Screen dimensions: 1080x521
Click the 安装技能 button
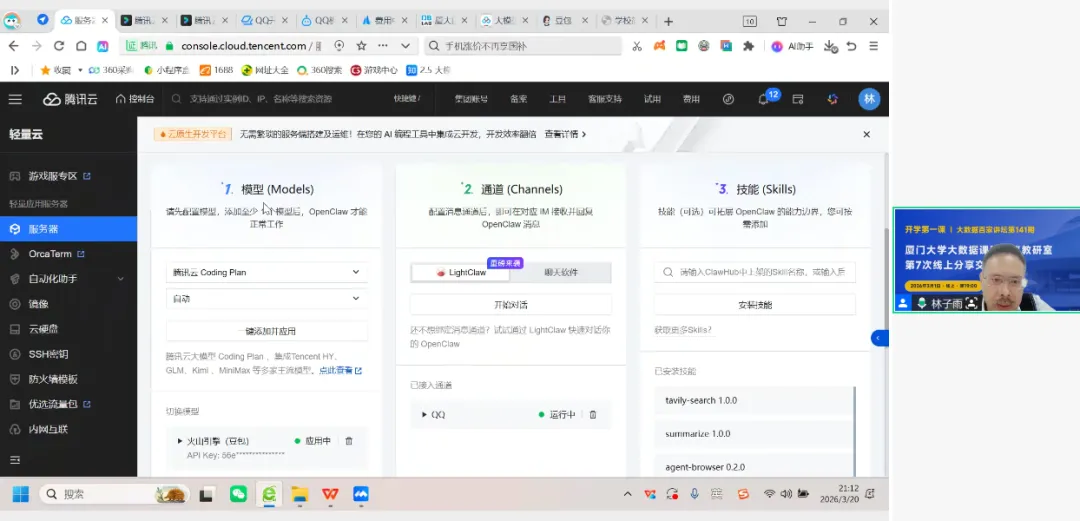755,305
